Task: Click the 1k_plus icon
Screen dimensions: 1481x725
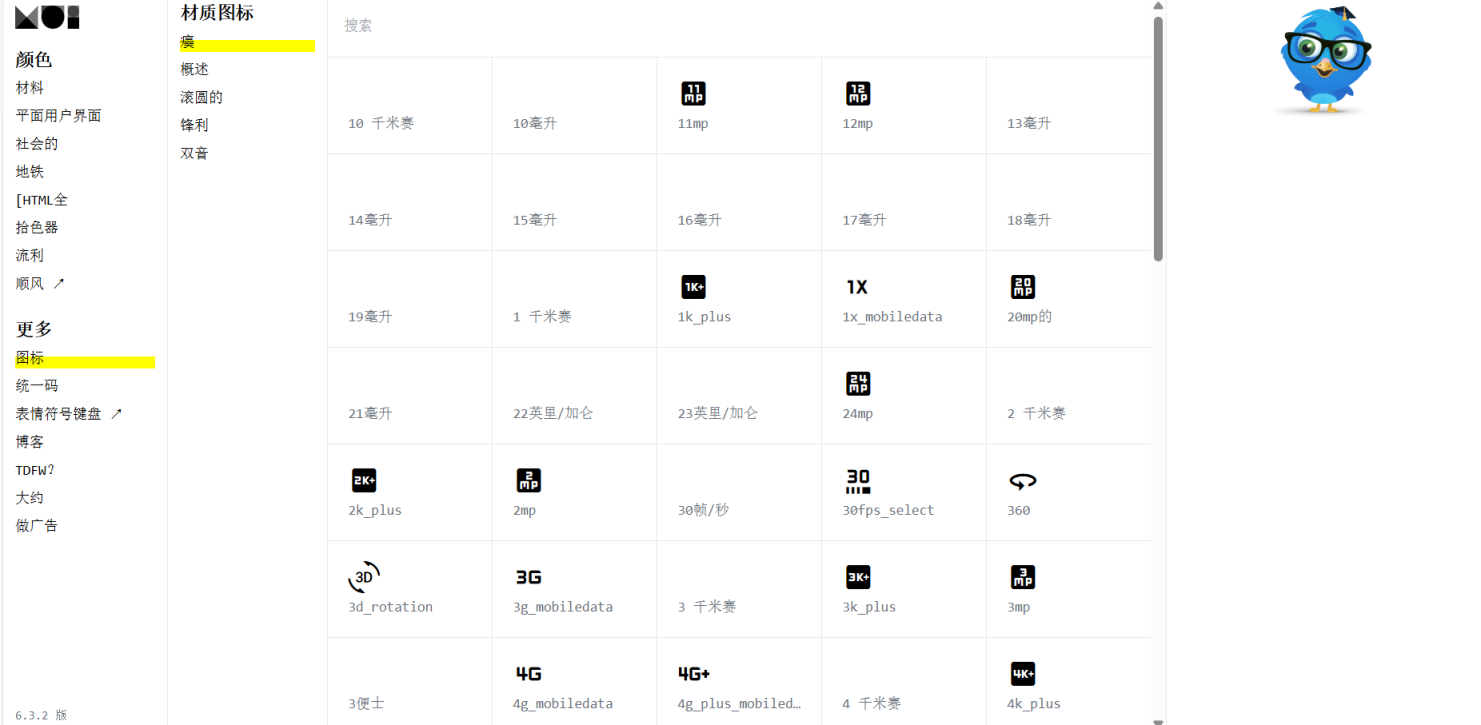Action: (693, 287)
